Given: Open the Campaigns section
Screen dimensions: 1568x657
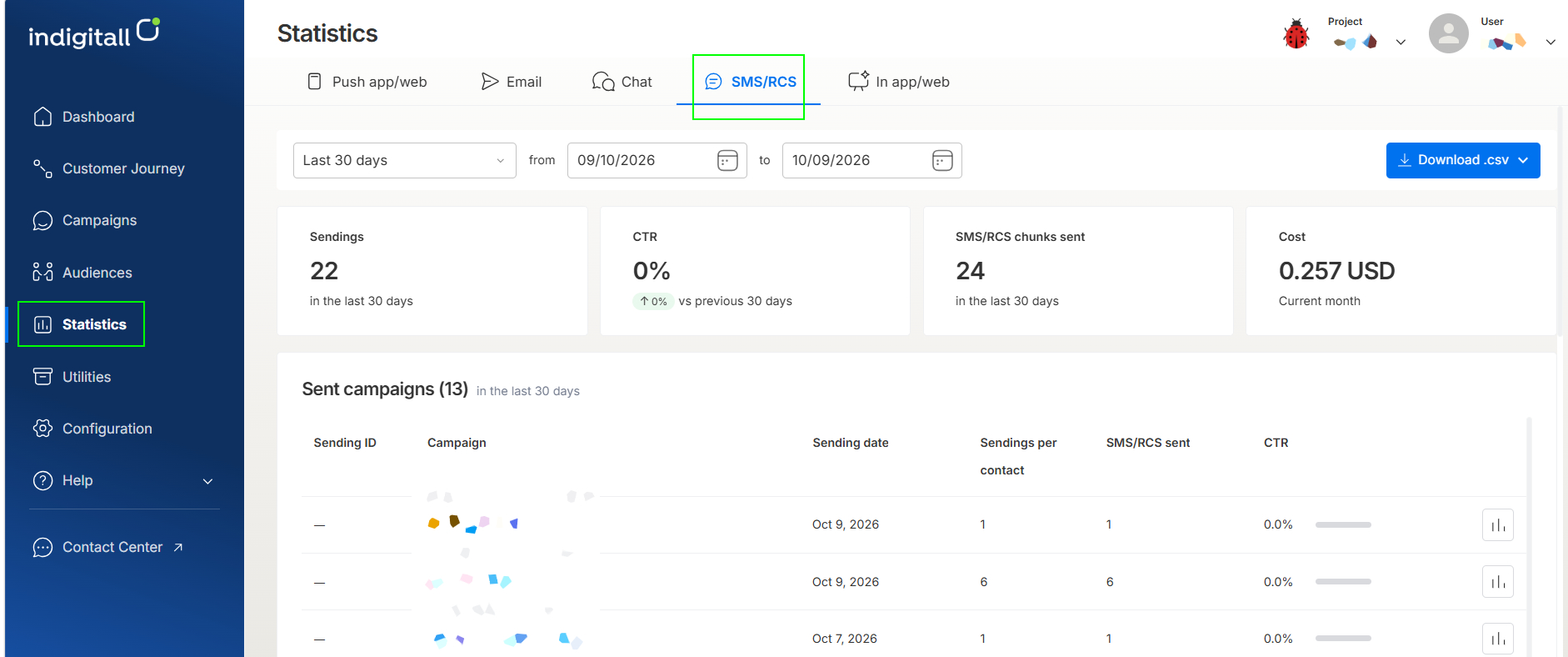Looking at the screenshot, I should (84, 220).
